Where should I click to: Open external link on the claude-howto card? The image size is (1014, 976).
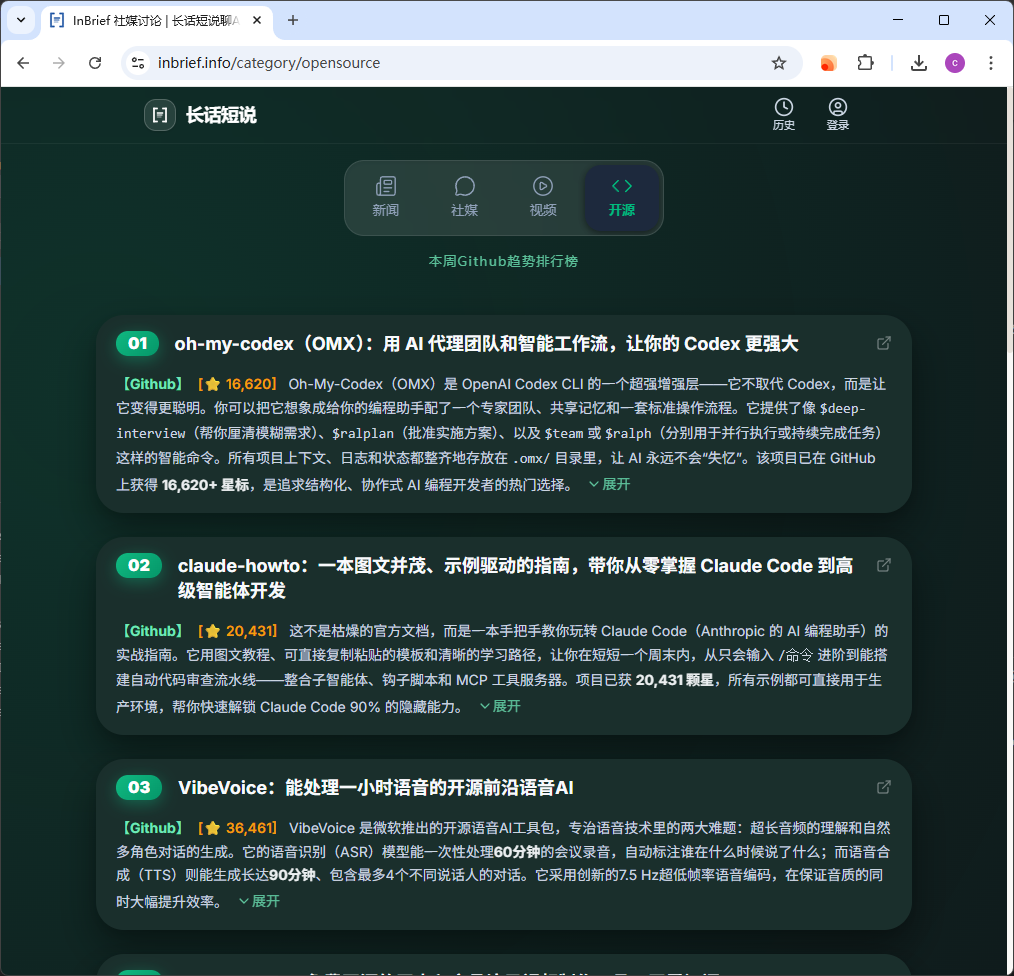pos(883,564)
